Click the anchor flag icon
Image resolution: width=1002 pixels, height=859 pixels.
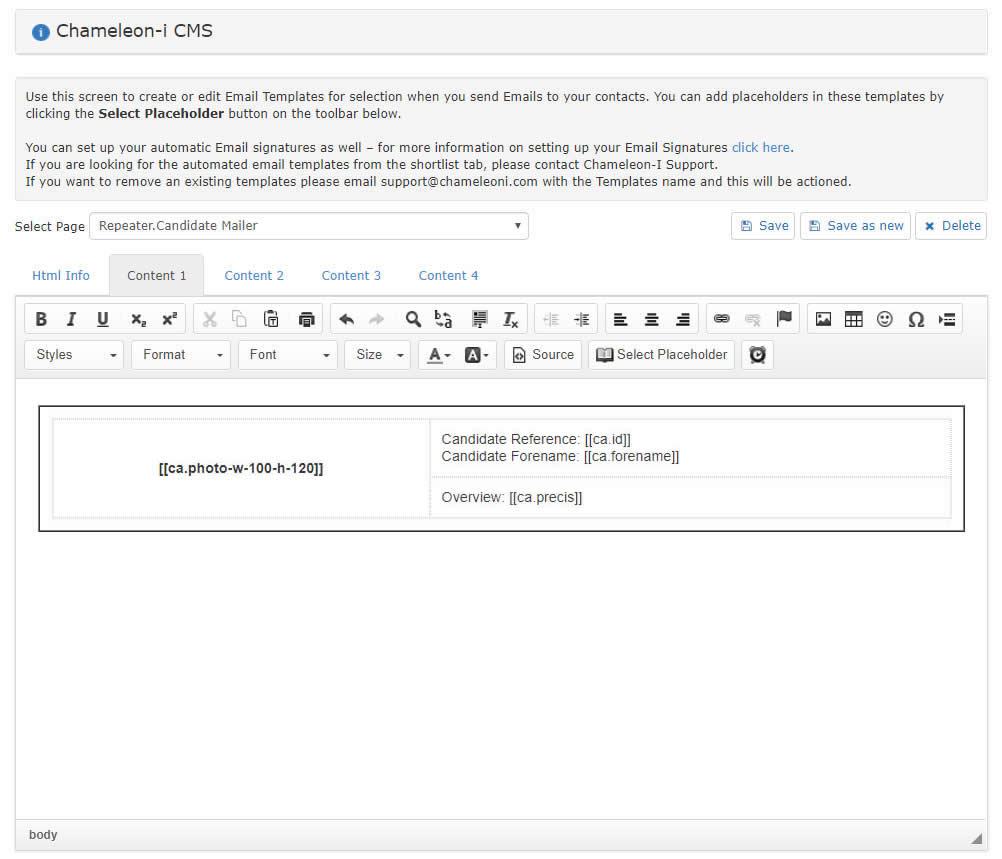[x=784, y=320]
